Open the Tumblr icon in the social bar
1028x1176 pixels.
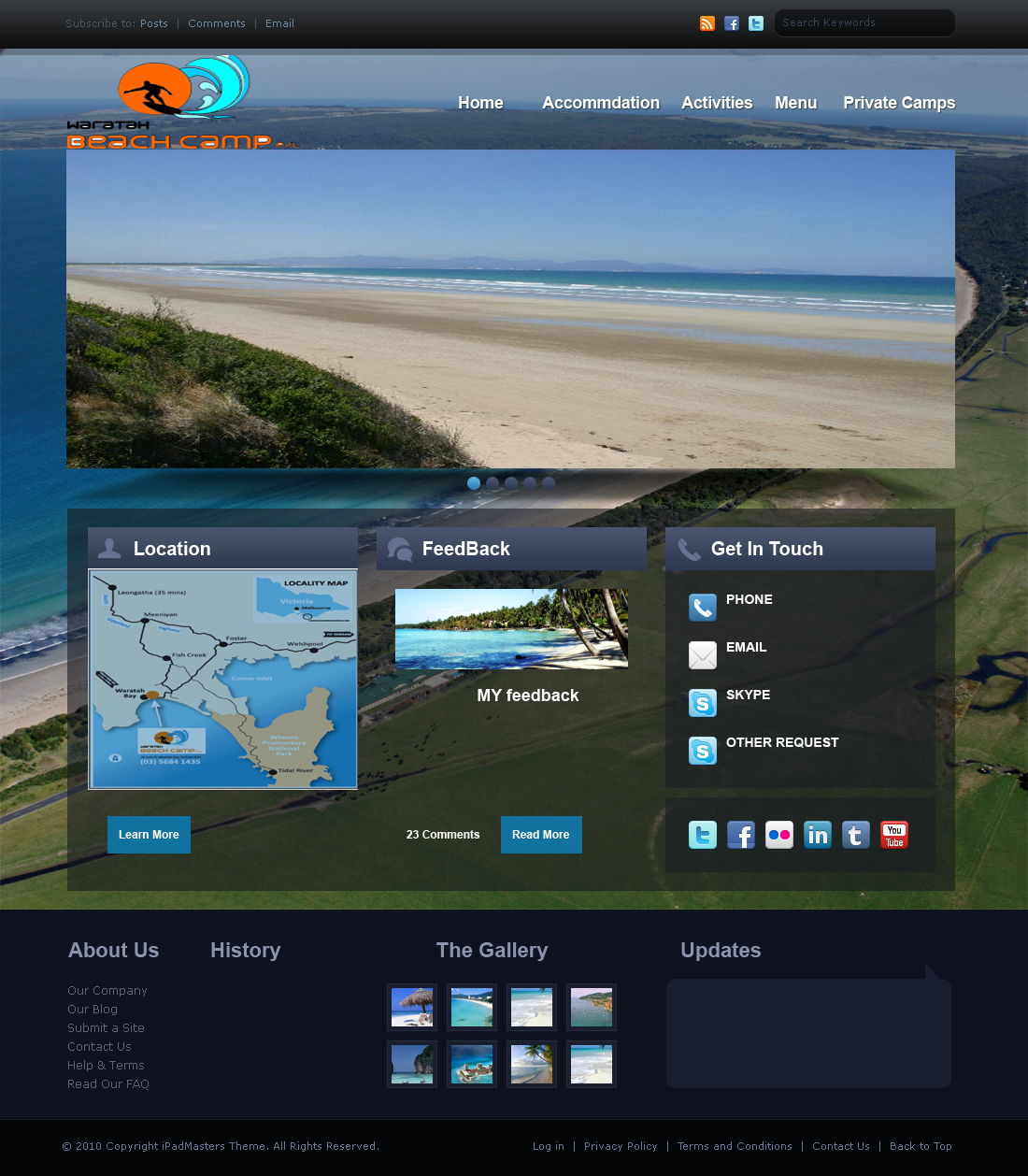[855, 835]
